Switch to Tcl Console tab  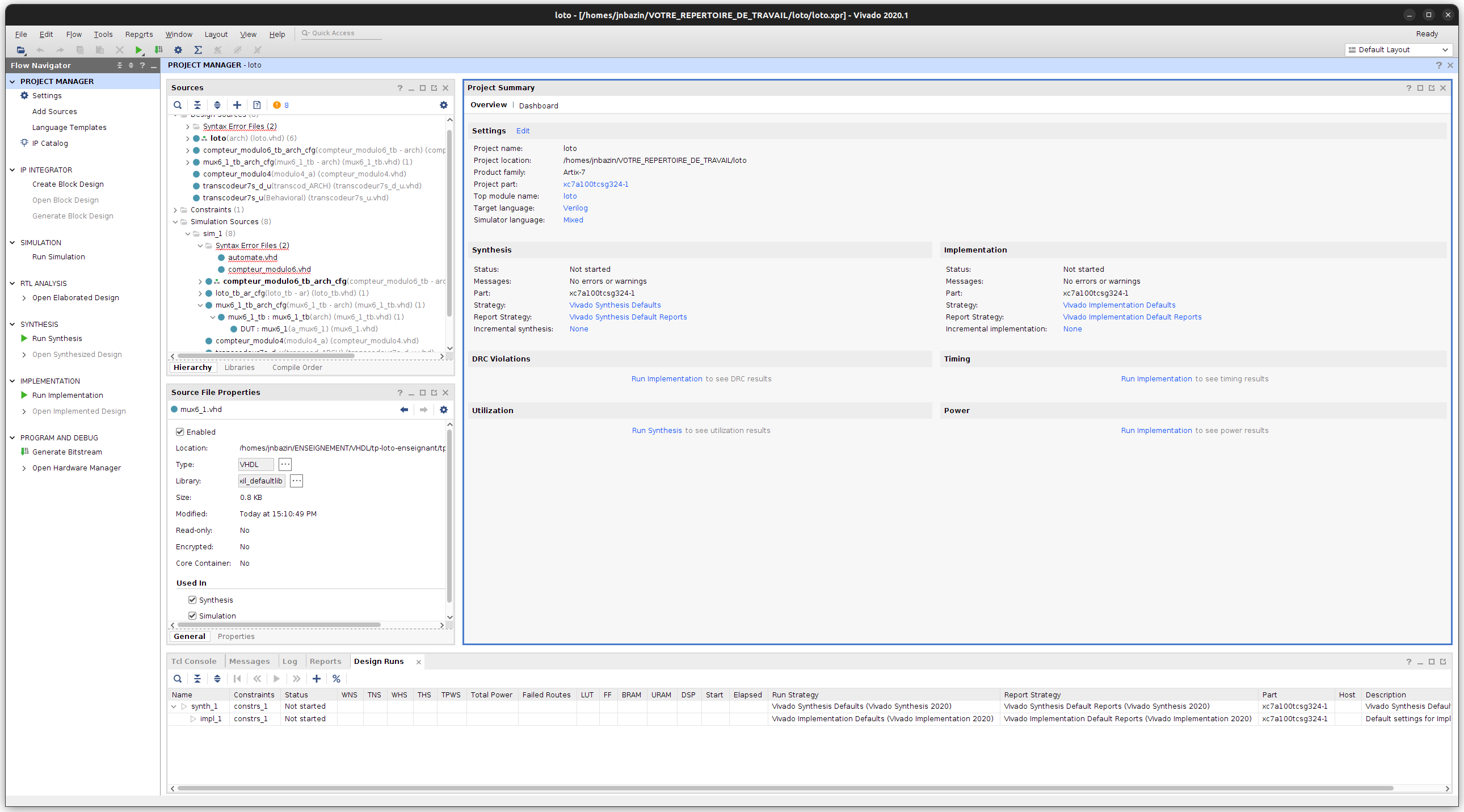(194, 662)
